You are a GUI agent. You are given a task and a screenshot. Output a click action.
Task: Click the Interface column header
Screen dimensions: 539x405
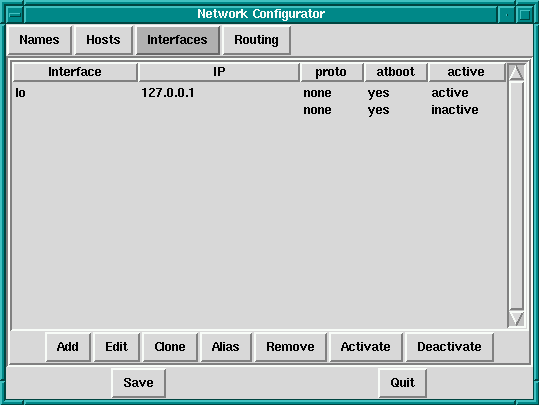coord(75,72)
